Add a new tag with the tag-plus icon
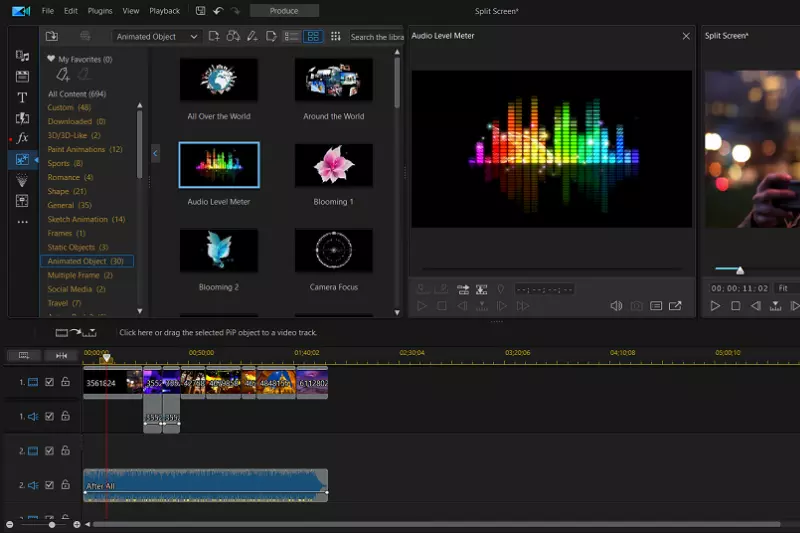The image size is (800, 533). click(63, 75)
